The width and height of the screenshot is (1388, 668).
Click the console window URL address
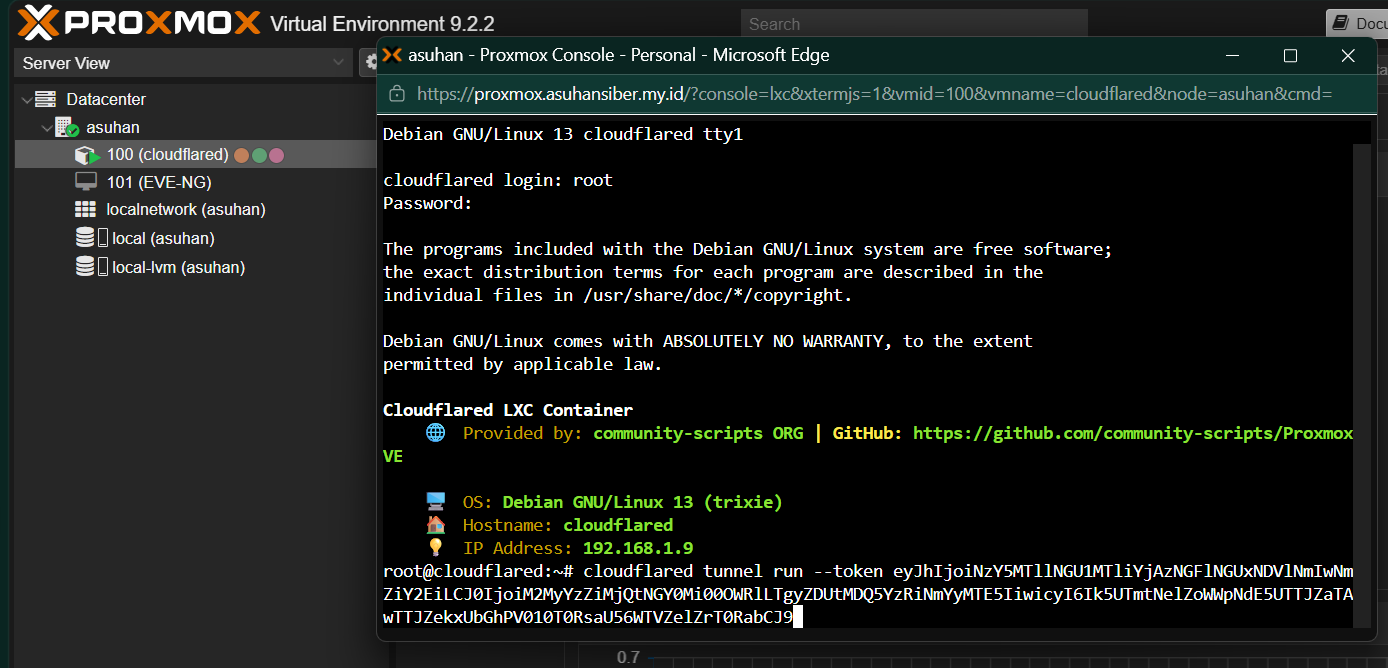click(x=875, y=94)
